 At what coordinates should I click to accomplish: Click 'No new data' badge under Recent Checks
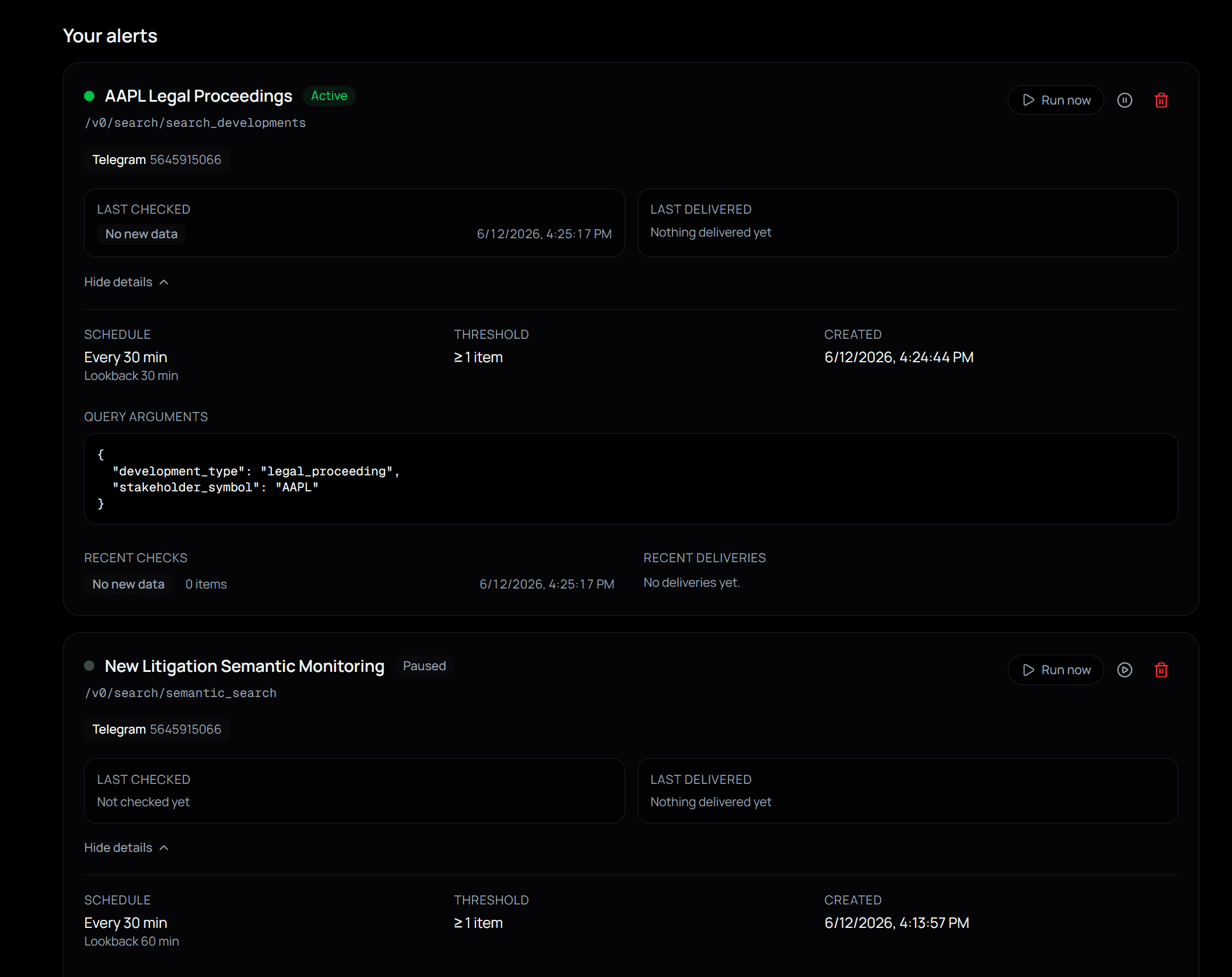[x=129, y=584]
